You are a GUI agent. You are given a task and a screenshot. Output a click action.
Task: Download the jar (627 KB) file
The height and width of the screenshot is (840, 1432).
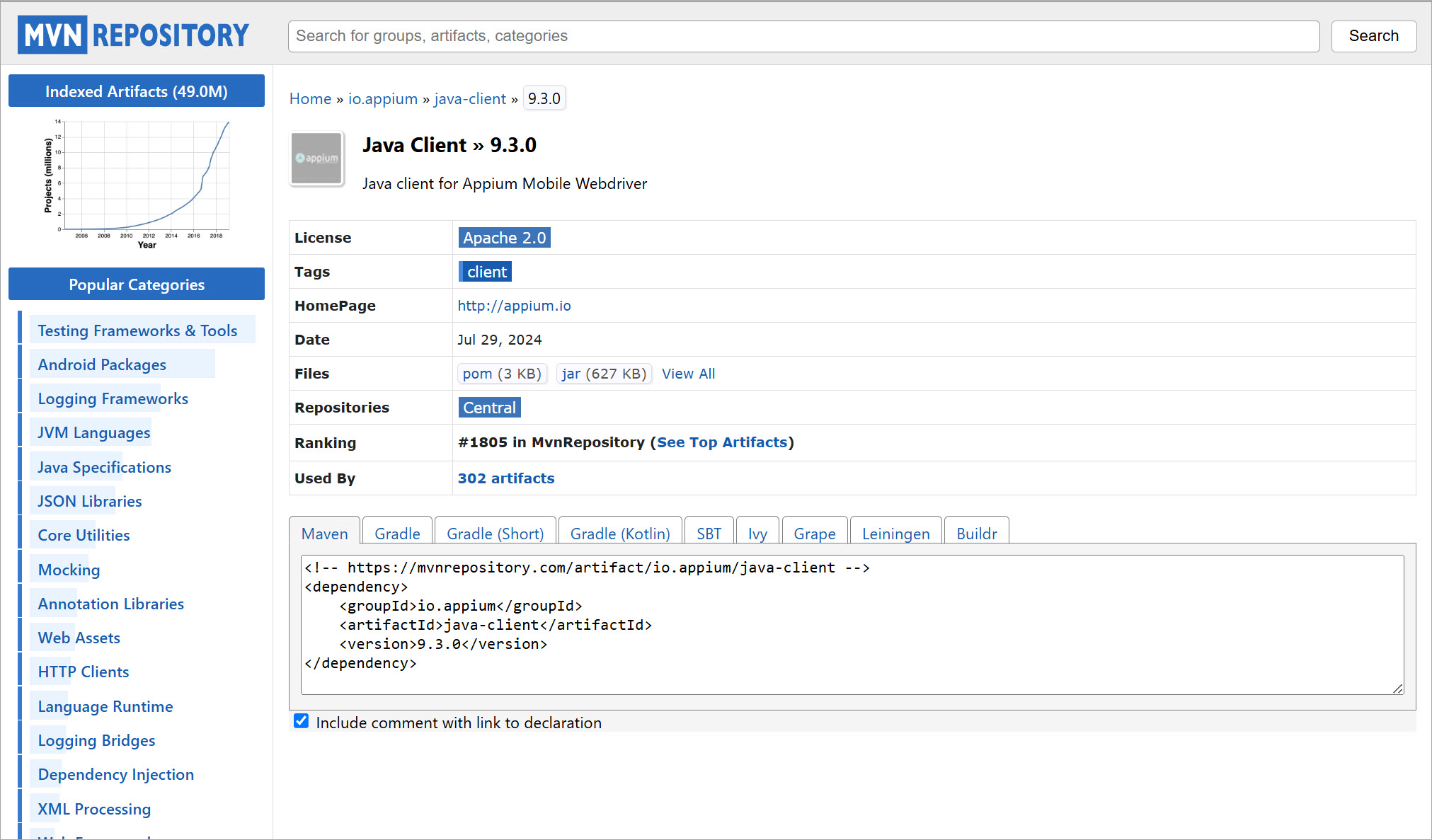pos(604,374)
